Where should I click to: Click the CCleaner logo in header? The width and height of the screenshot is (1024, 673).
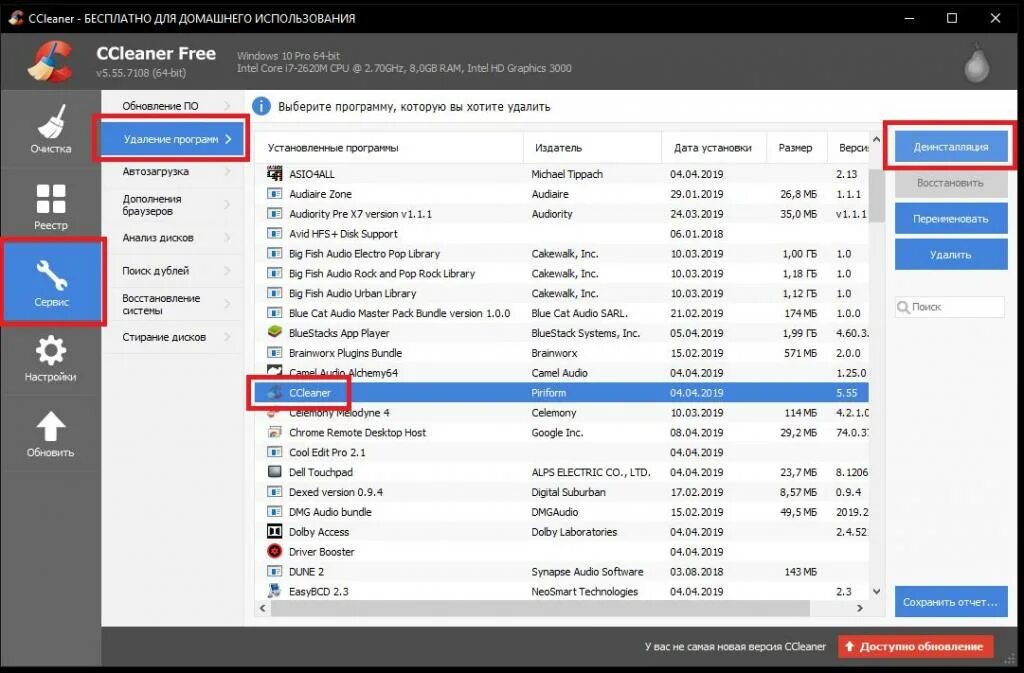pyautogui.click(x=50, y=62)
